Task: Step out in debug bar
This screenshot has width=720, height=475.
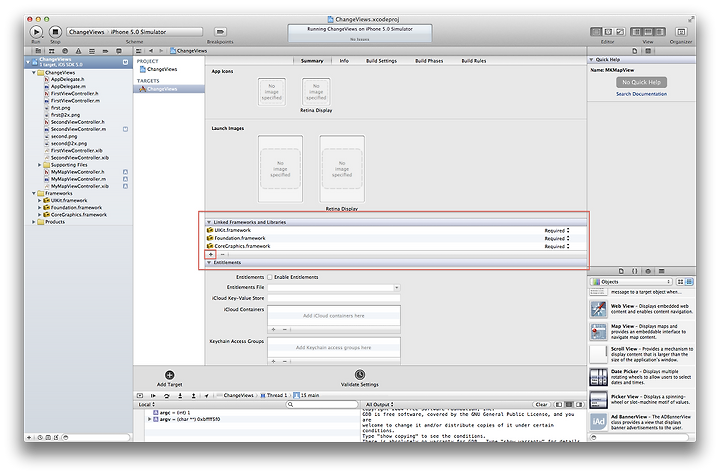Action: 193,395
